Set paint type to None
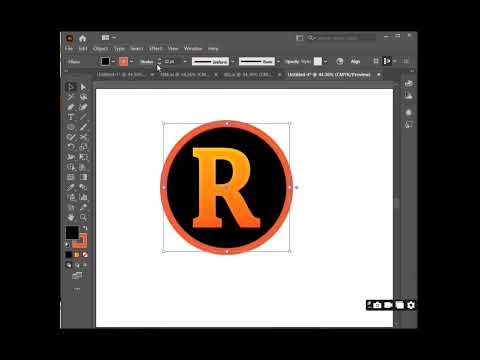480x360 pixels. [85, 255]
